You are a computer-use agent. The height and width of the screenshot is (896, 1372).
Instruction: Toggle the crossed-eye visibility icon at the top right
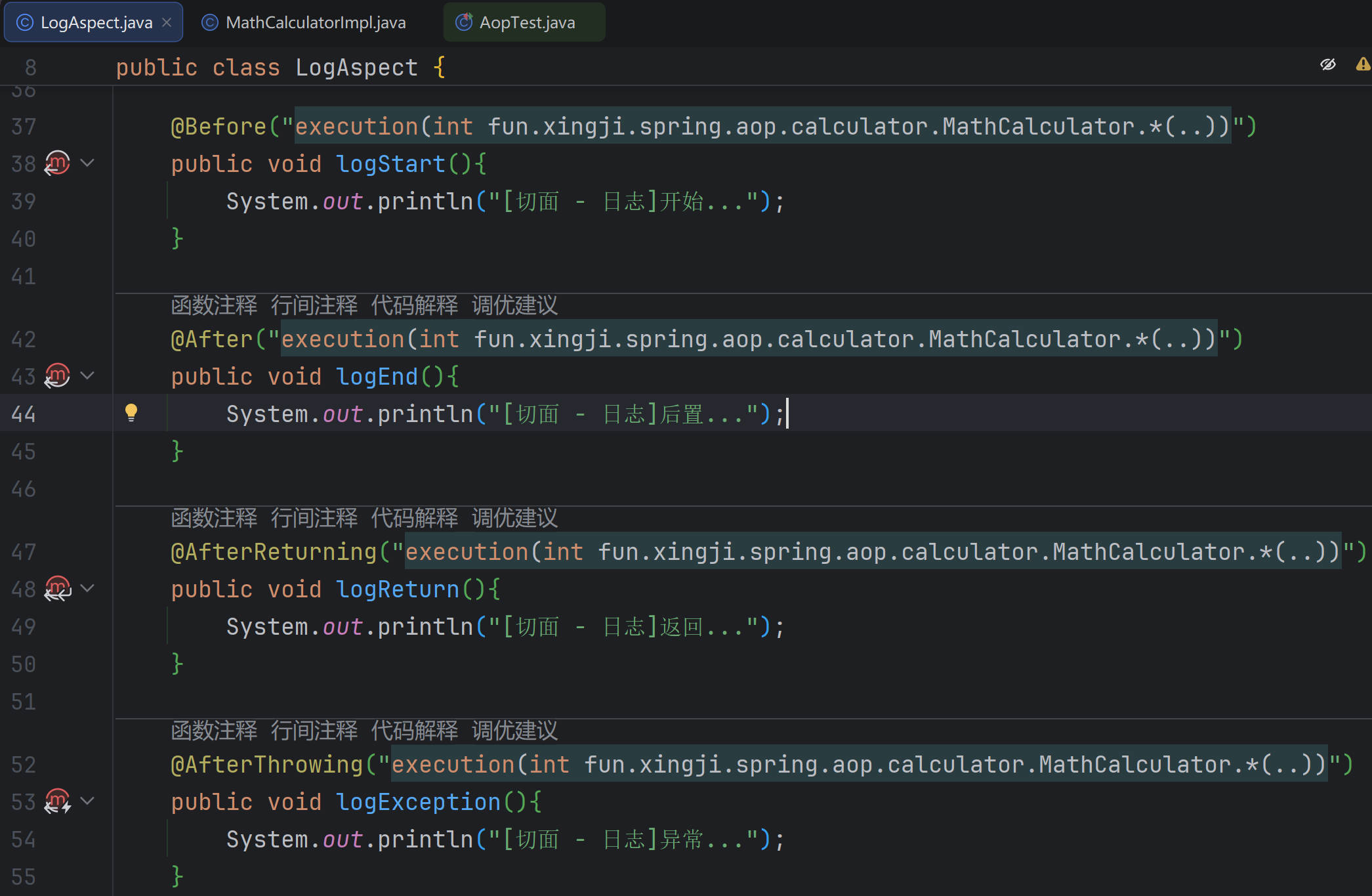[1328, 64]
